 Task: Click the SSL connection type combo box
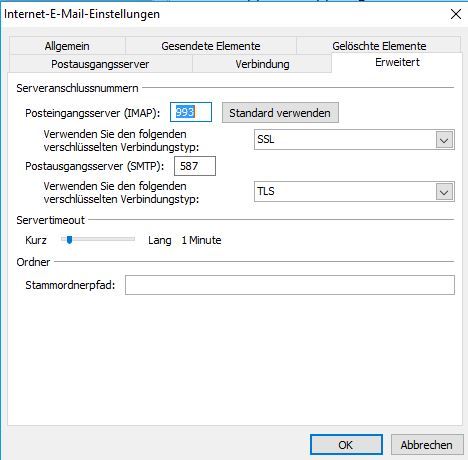point(354,140)
